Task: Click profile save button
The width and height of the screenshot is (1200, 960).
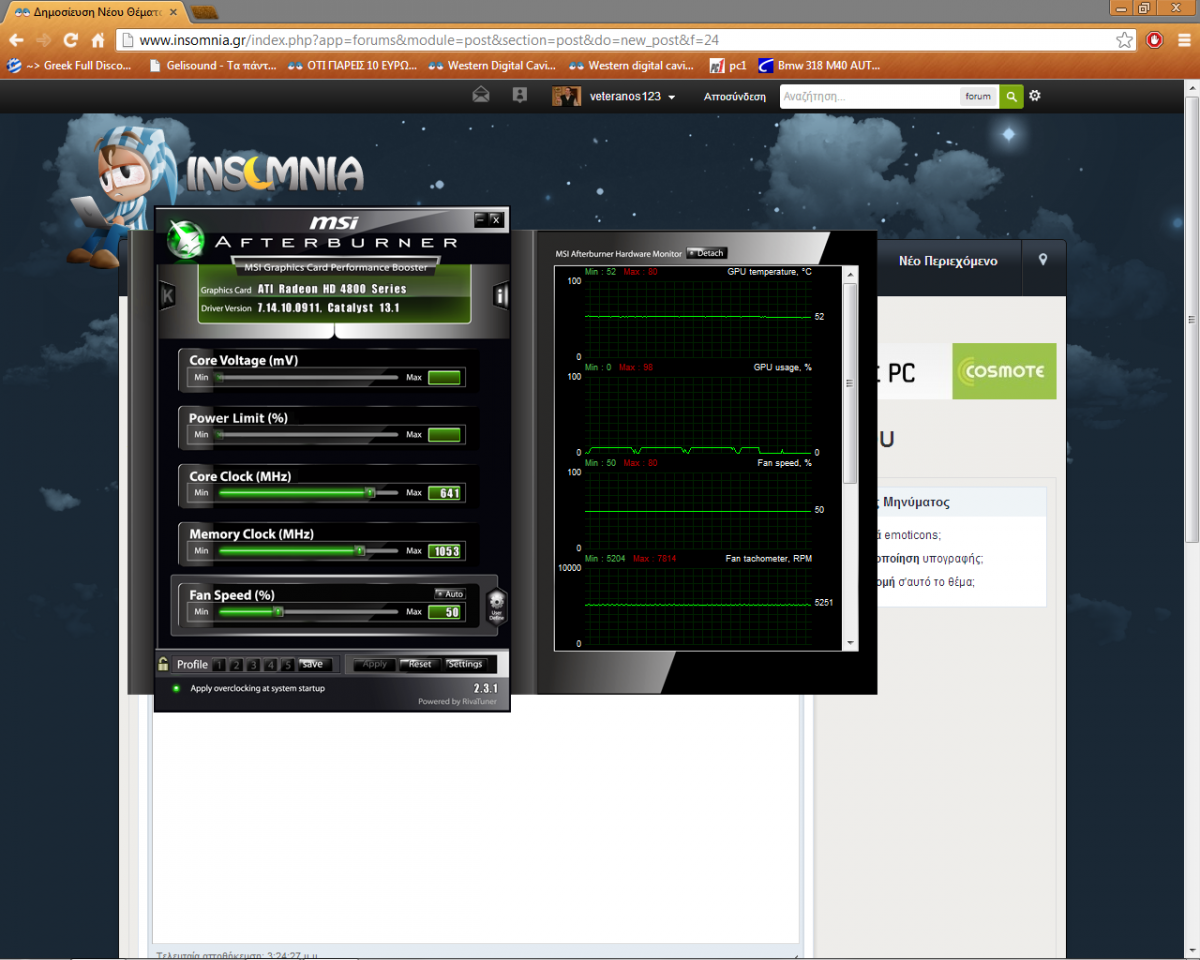Action: [x=313, y=664]
